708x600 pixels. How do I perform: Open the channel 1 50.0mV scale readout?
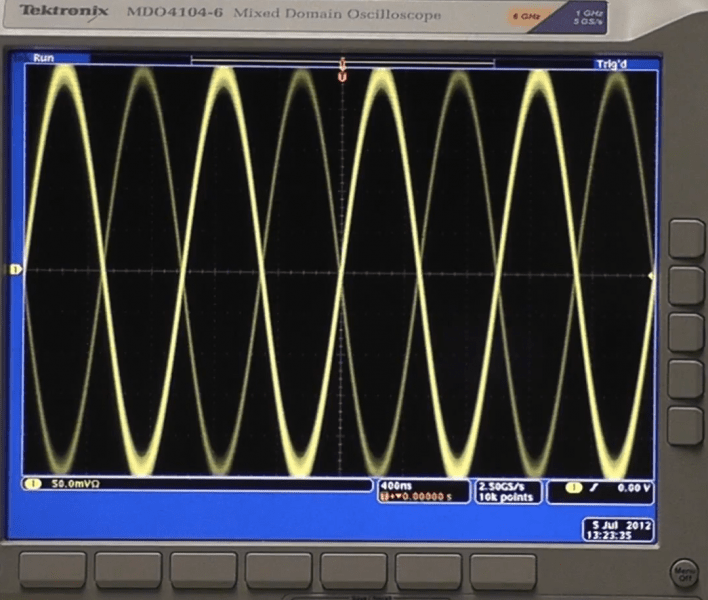point(196,484)
